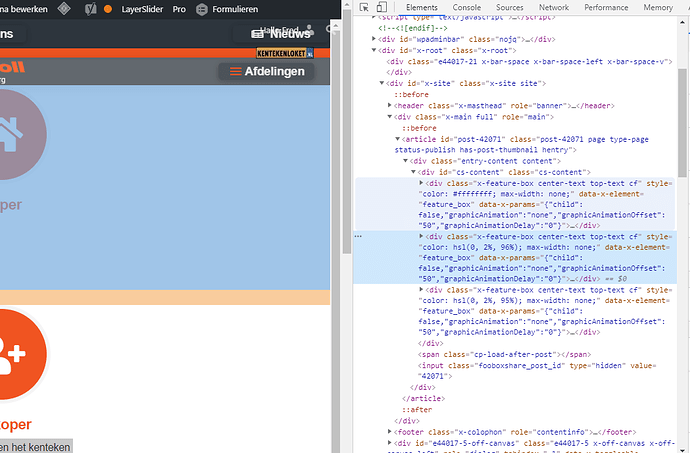Screen dimensions: 690x453
Task: Click the grey house circle icon
Action: [x=20, y=135]
